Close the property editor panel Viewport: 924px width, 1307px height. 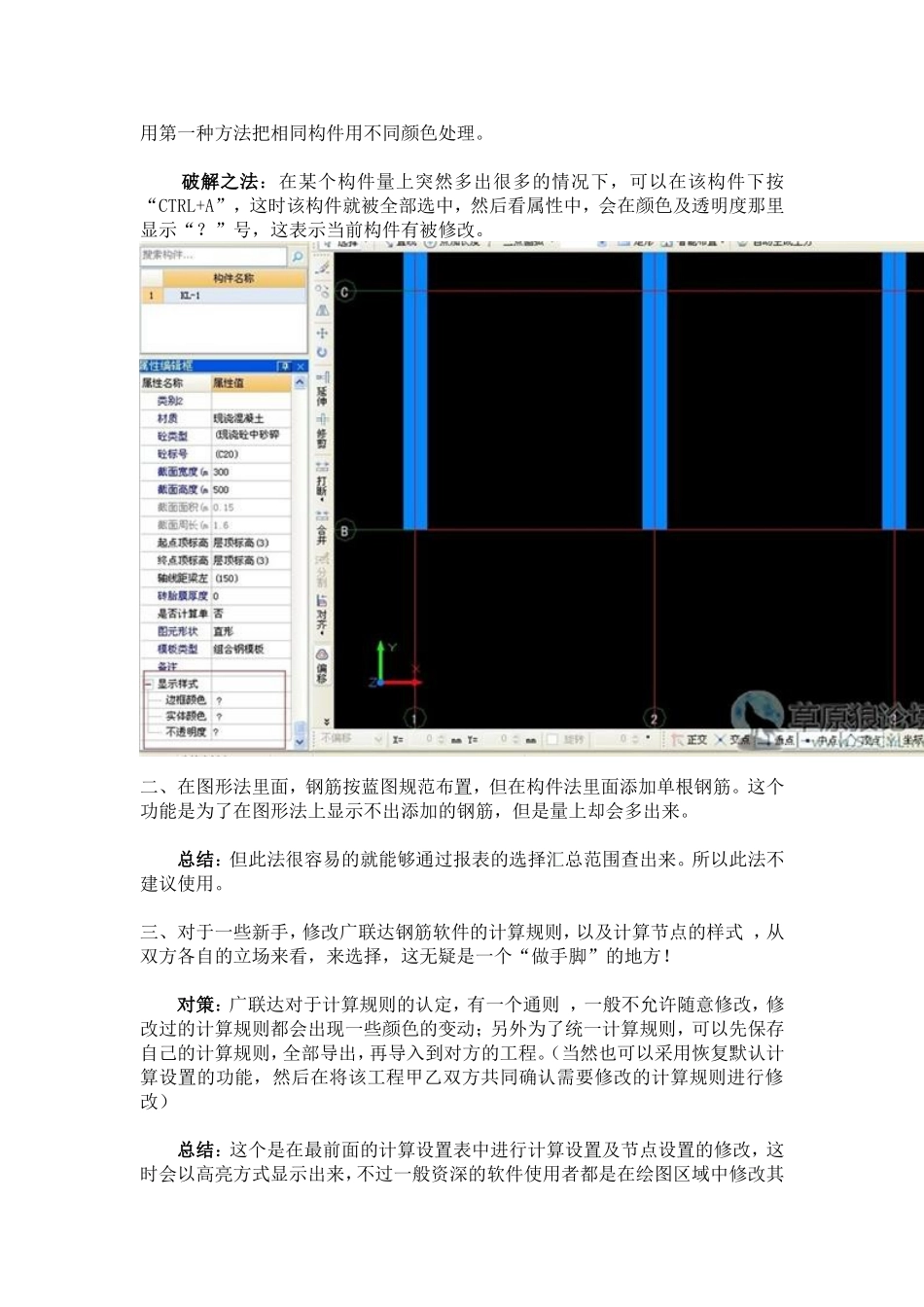(x=301, y=366)
